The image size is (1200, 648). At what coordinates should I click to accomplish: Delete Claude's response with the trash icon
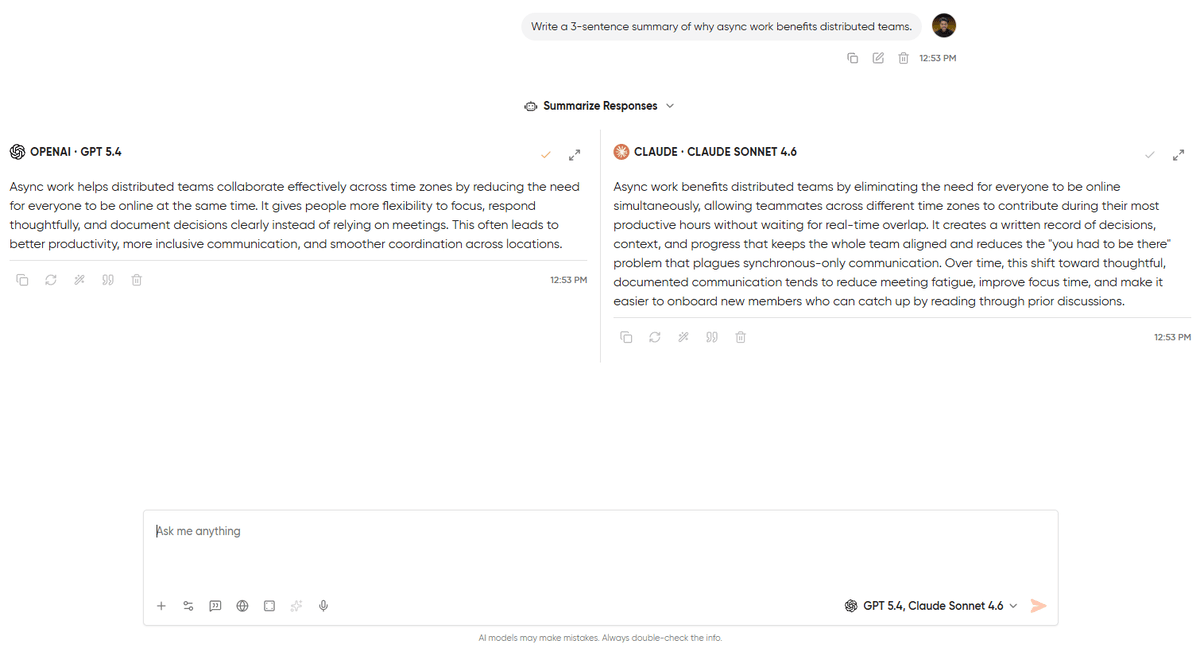click(740, 337)
